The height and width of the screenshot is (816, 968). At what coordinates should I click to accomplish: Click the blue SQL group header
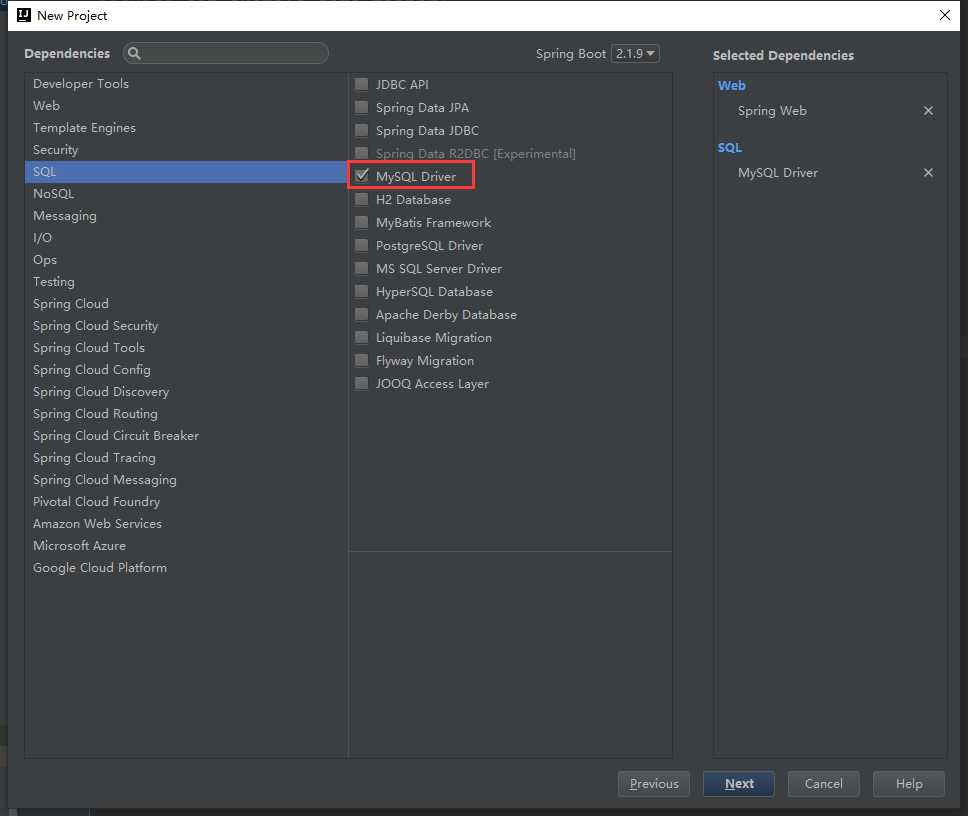730,148
